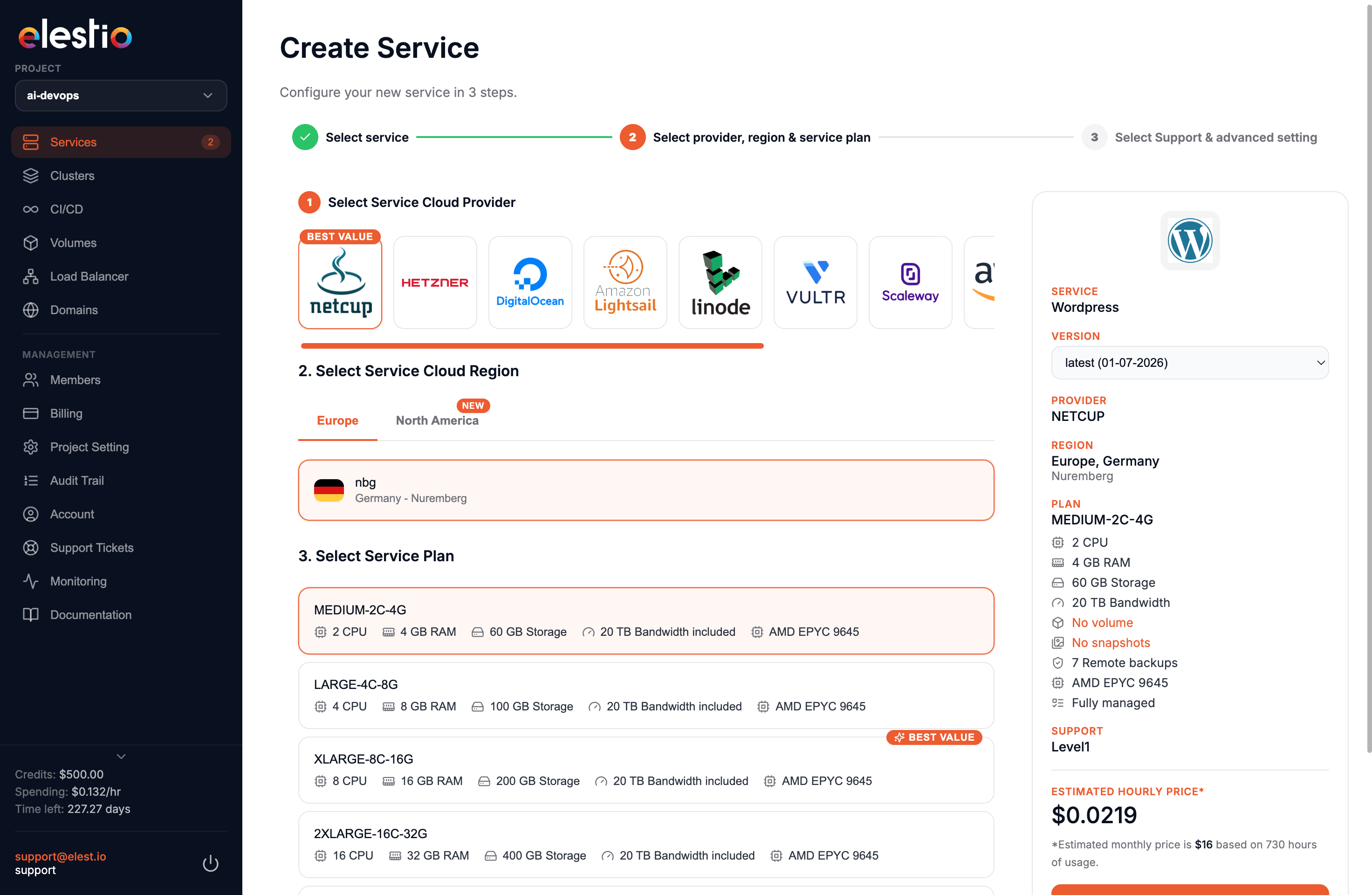Open the version dropdown latest (01-07-2026)
Image resolution: width=1372 pixels, height=895 pixels.
(x=1190, y=362)
